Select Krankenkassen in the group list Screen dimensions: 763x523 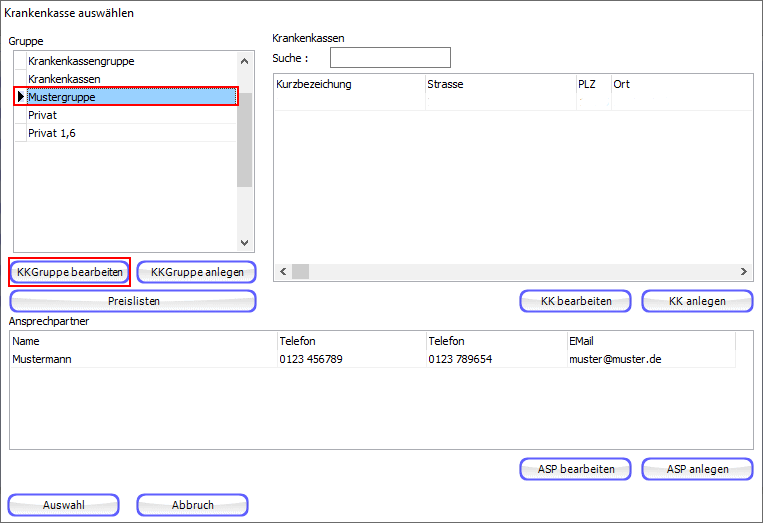(x=64, y=79)
